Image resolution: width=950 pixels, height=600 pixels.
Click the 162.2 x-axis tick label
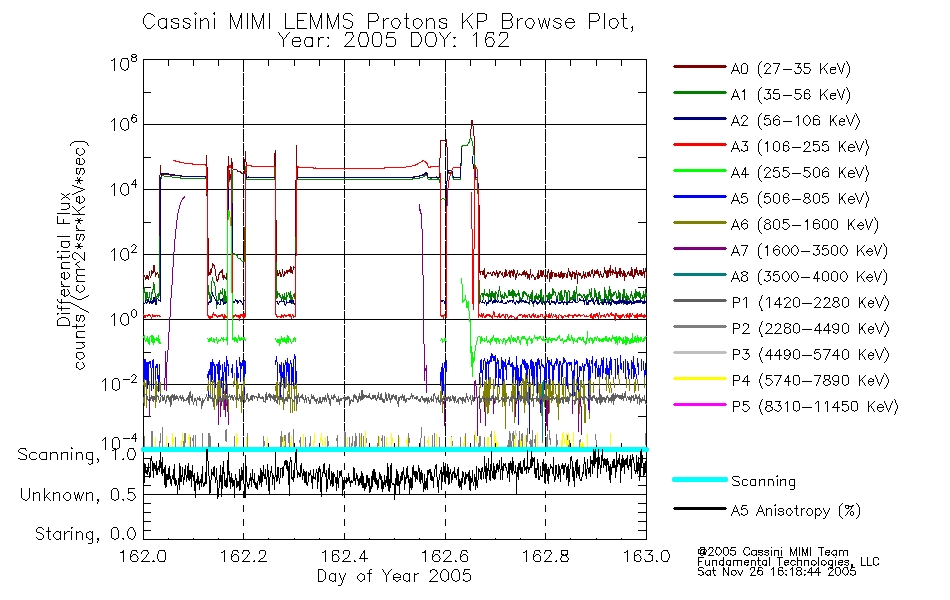[244, 556]
